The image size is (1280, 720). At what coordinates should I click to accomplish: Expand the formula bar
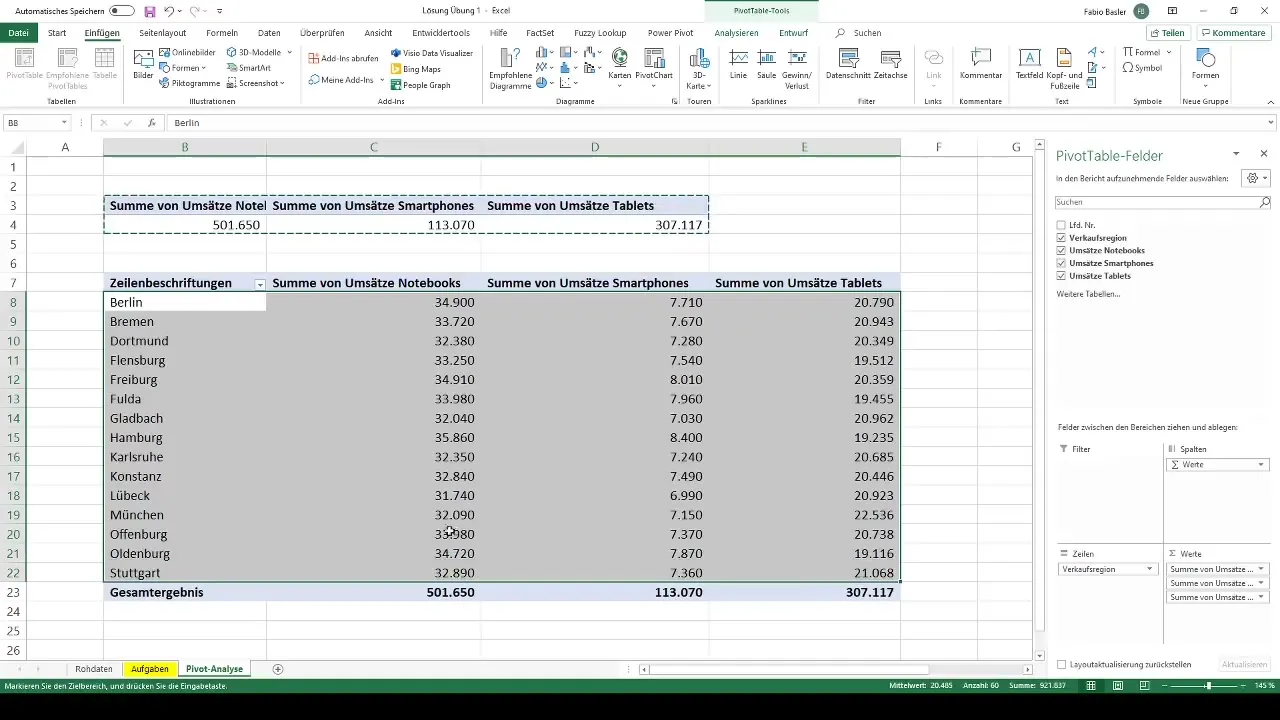click(1272, 122)
